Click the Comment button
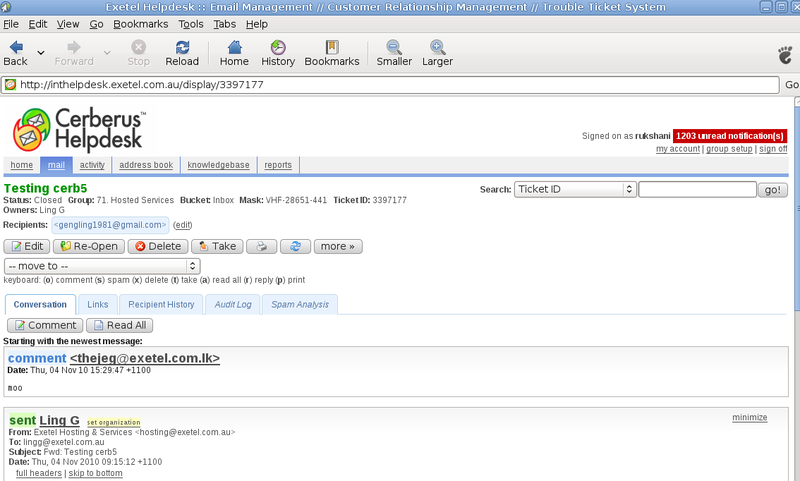Screen dimensions: 800x481 pos(45,325)
